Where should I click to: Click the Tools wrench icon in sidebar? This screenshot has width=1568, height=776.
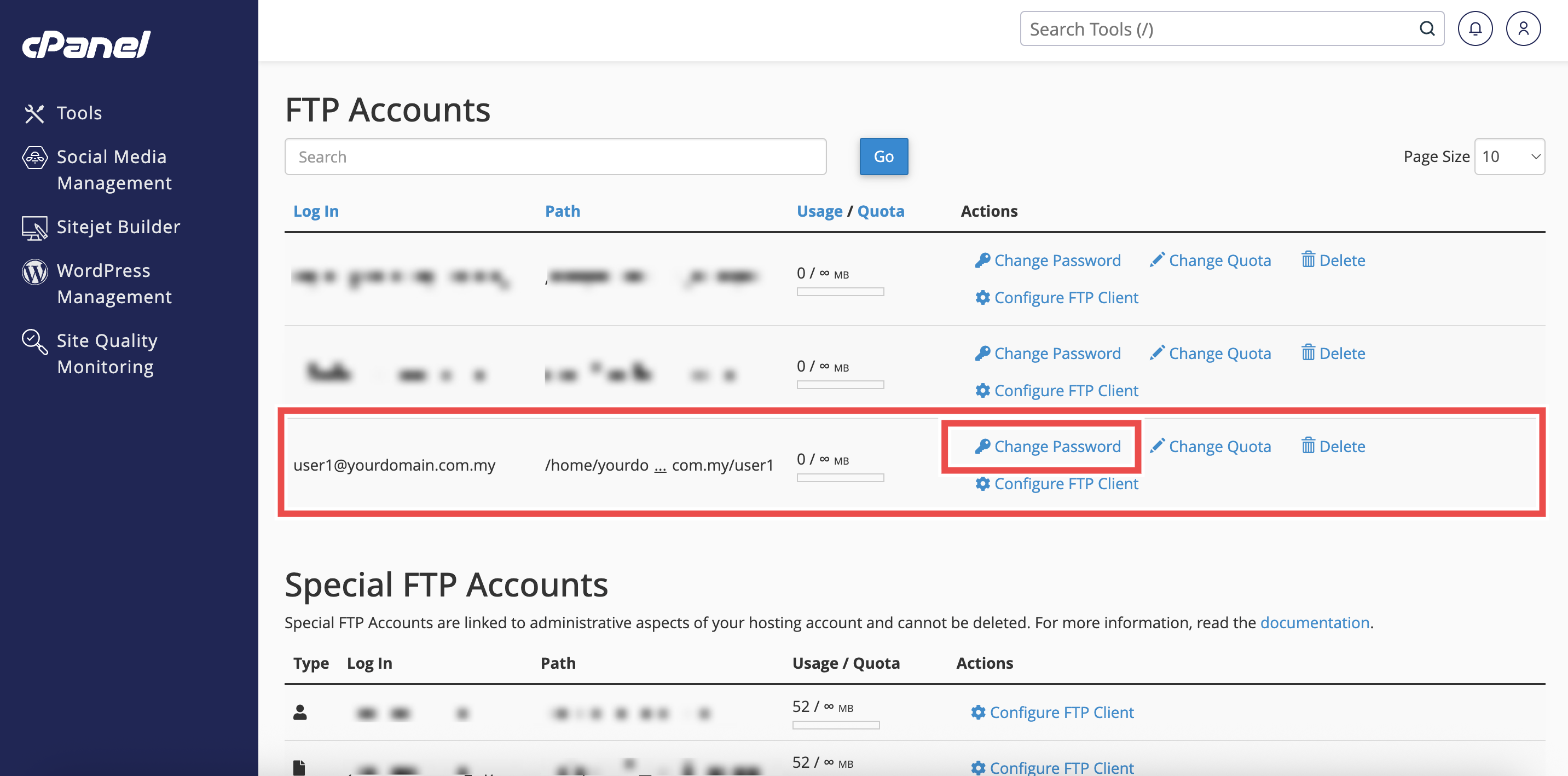coord(34,113)
